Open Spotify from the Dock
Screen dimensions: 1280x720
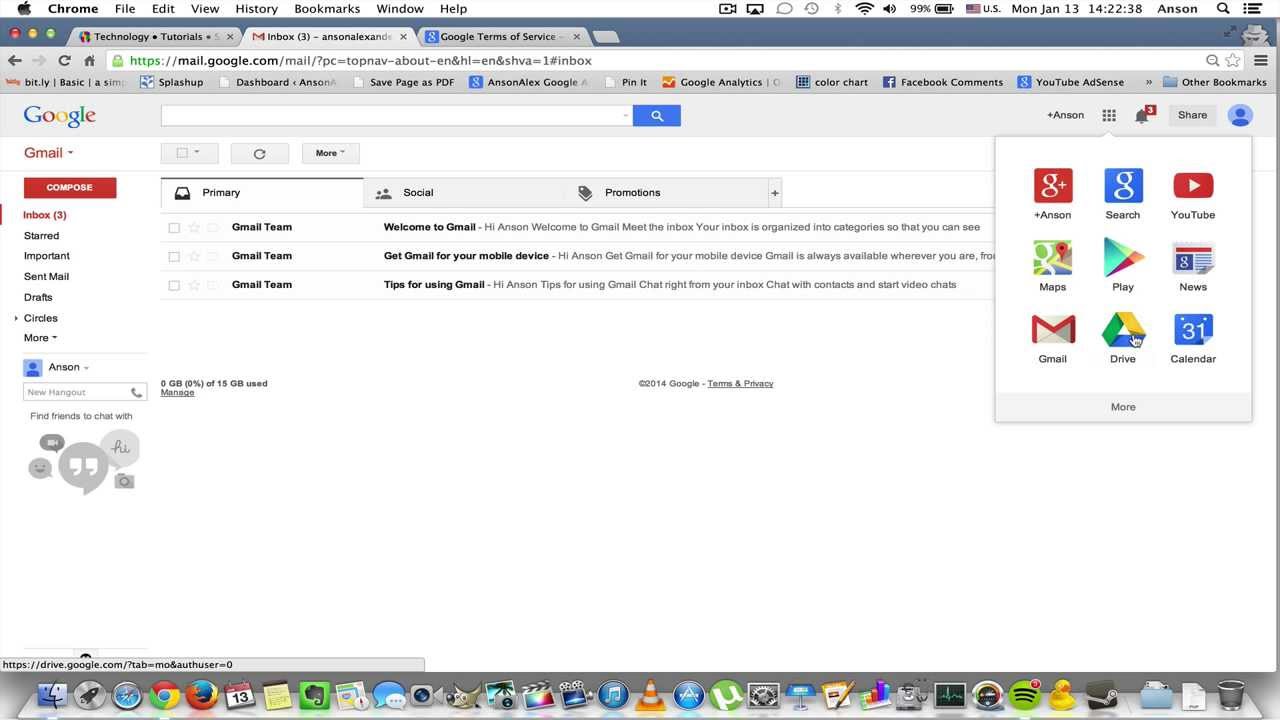1025,694
